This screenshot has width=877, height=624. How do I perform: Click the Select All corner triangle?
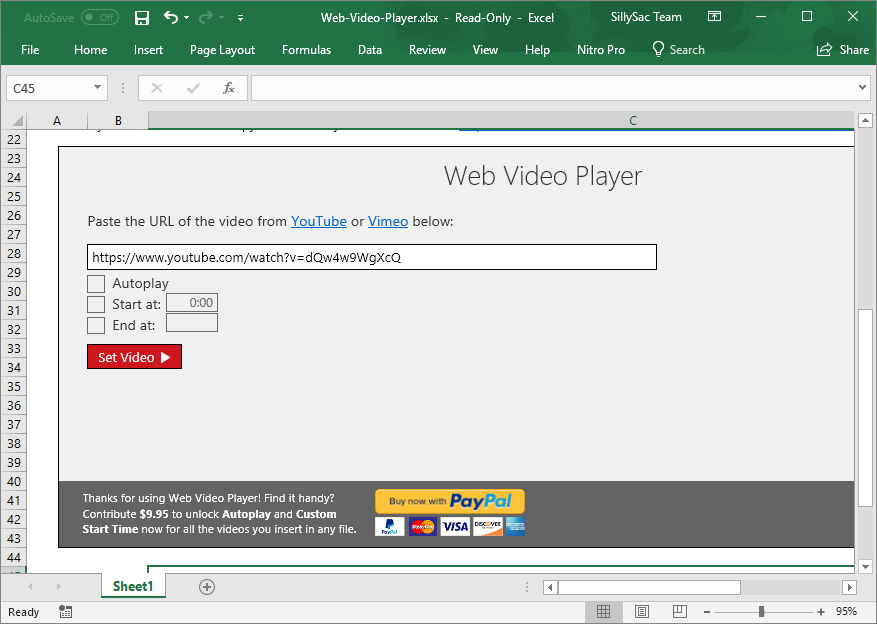click(x=17, y=120)
